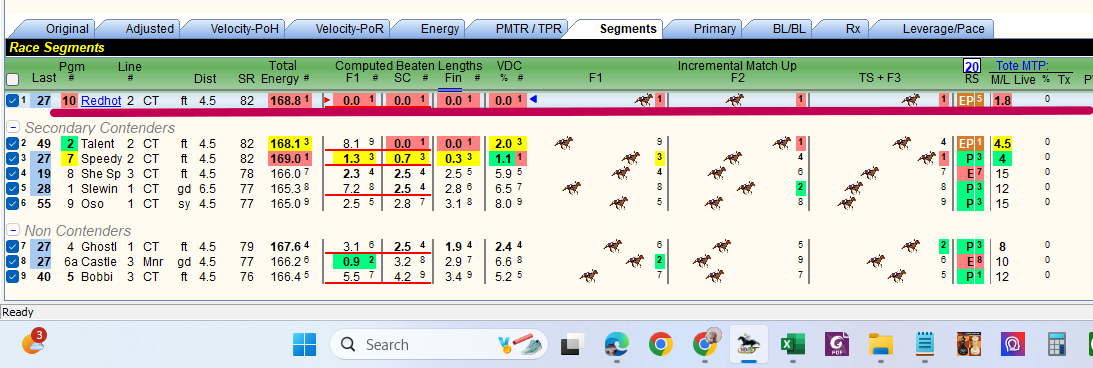This screenshot has height=368, width=1093.
Task: Switch to the BL/BL tab
Action: coord(789,29)
